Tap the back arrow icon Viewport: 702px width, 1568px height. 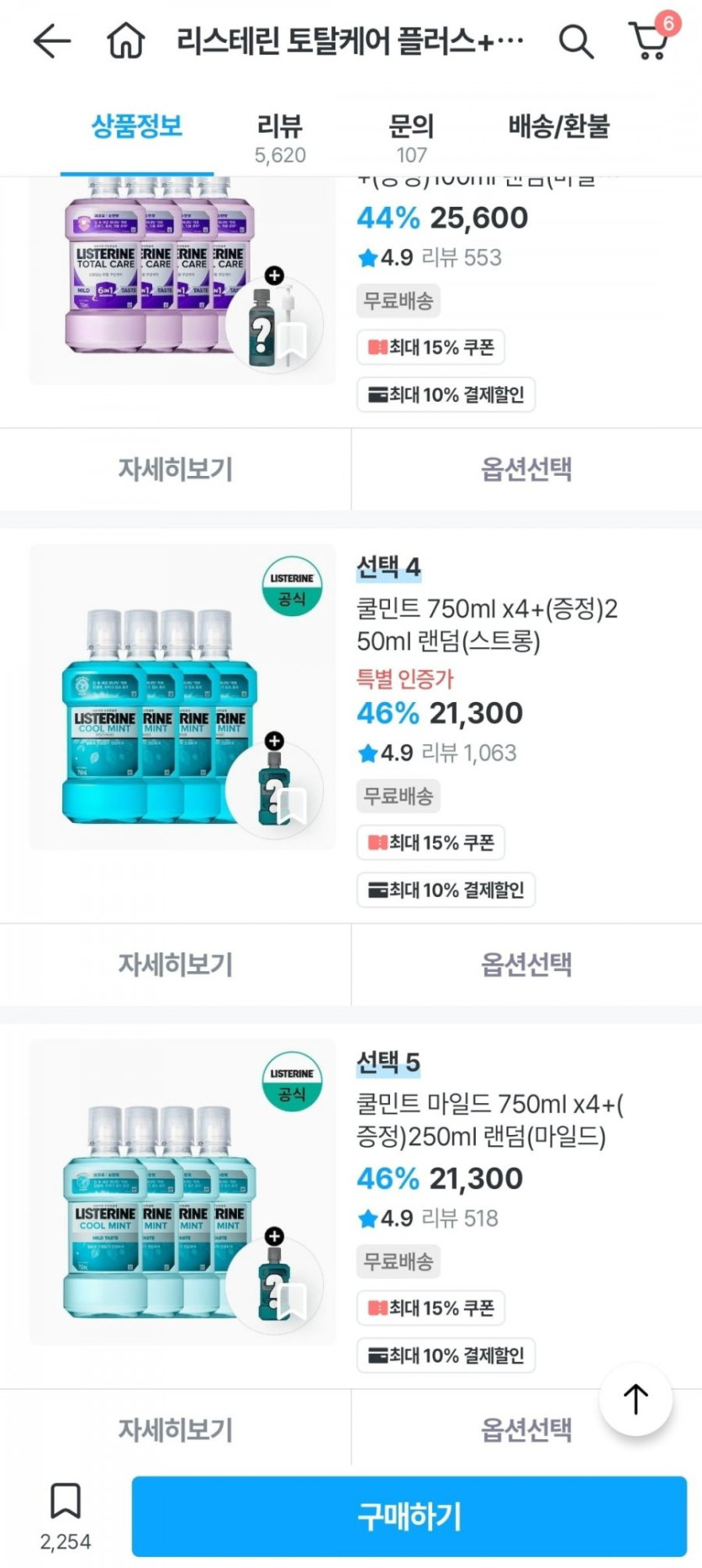coord(51,41)
